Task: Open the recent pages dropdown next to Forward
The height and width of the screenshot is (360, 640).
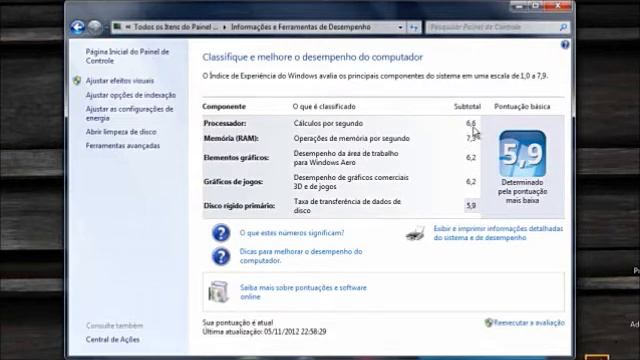Action: point(106,28)
